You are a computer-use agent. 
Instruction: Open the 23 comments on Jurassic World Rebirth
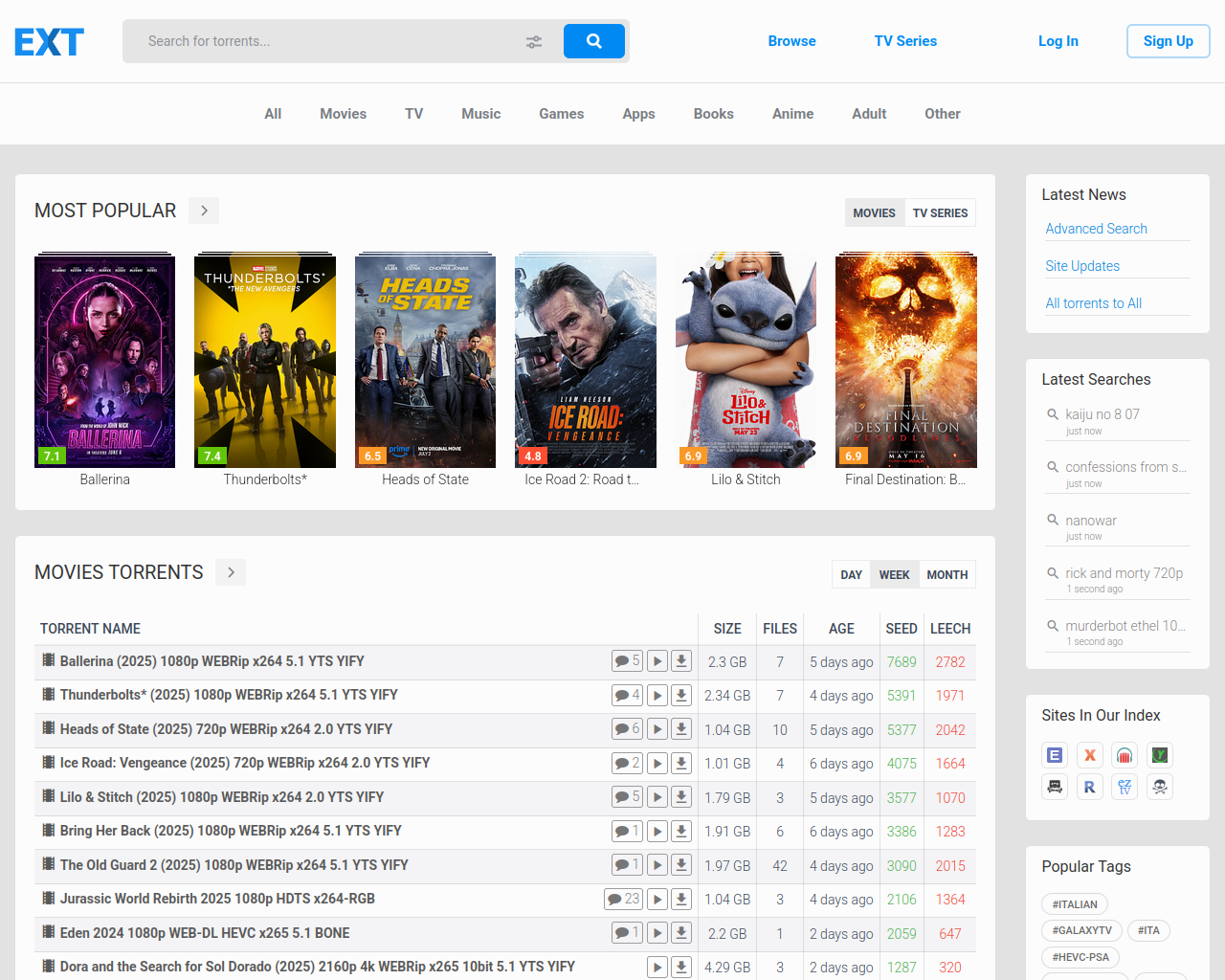click(x=623, y=900)
